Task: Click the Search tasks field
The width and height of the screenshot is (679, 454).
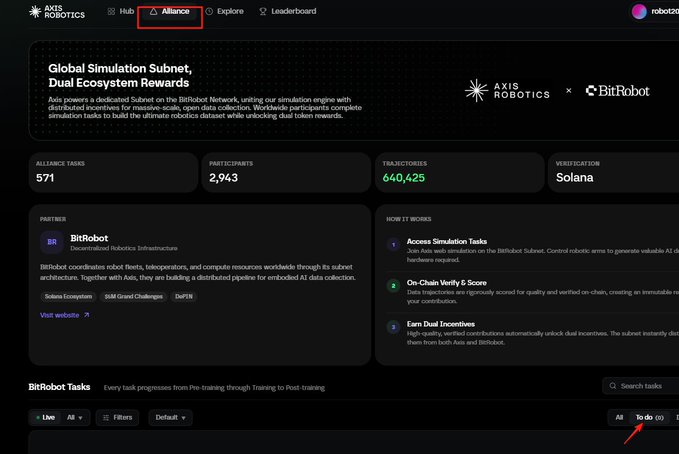Action: click(641, 386)
